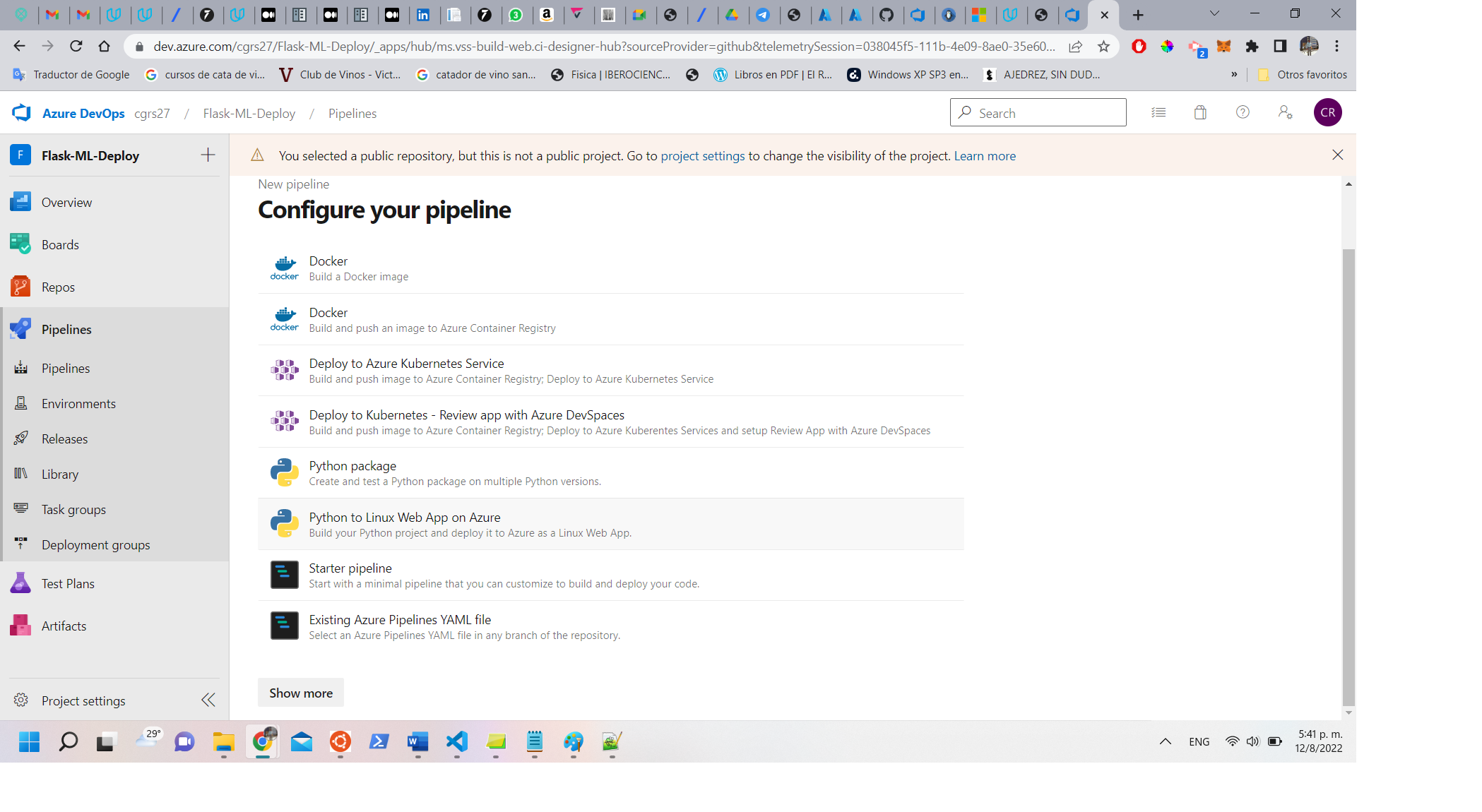Click inside the Search box
The width and height of the screenshot is (1482, 812).
pos(1038,112)
